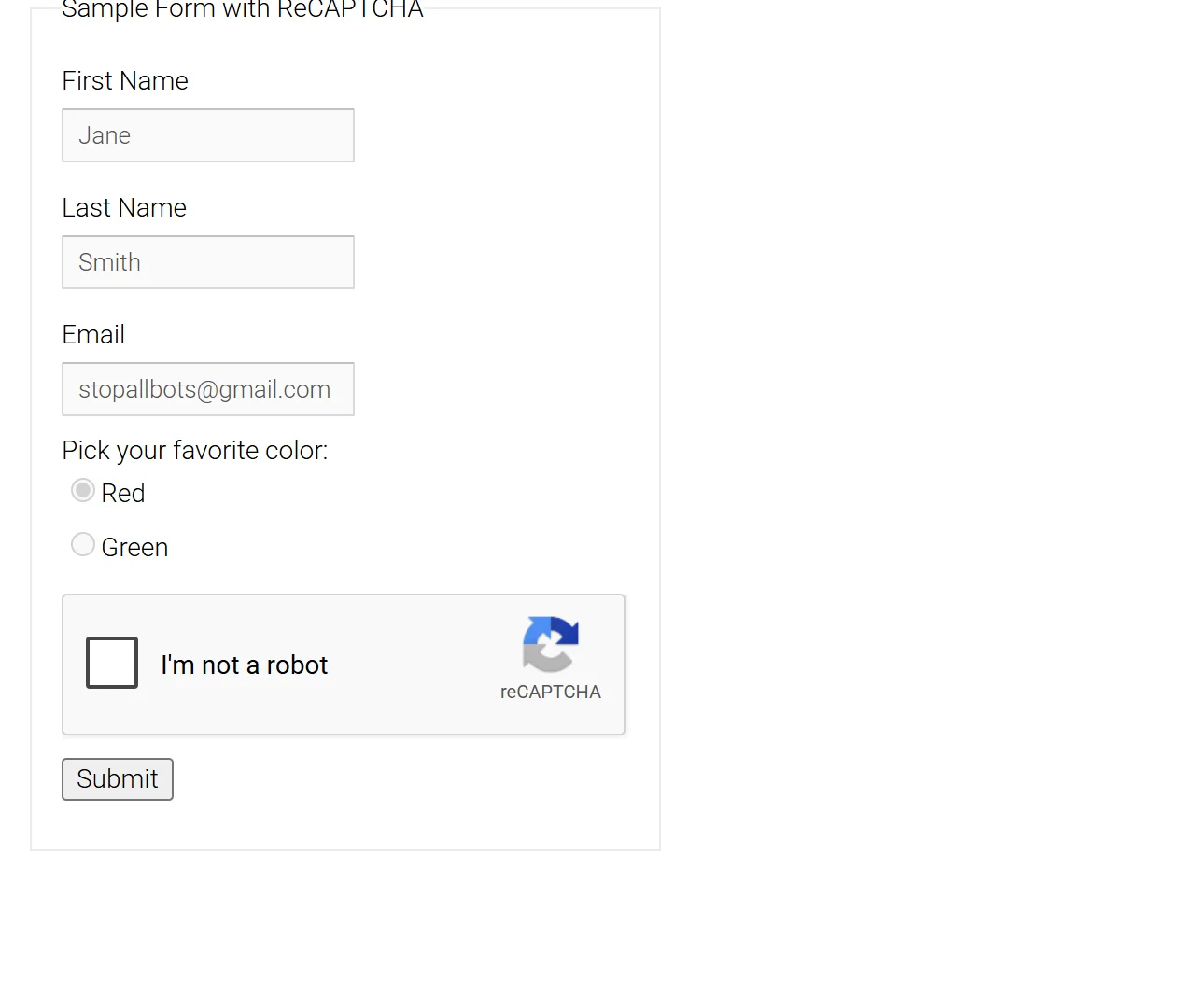Click the 'Last Name' label
Viewport: 1195px width, 1008px height.
click(124, 208)
